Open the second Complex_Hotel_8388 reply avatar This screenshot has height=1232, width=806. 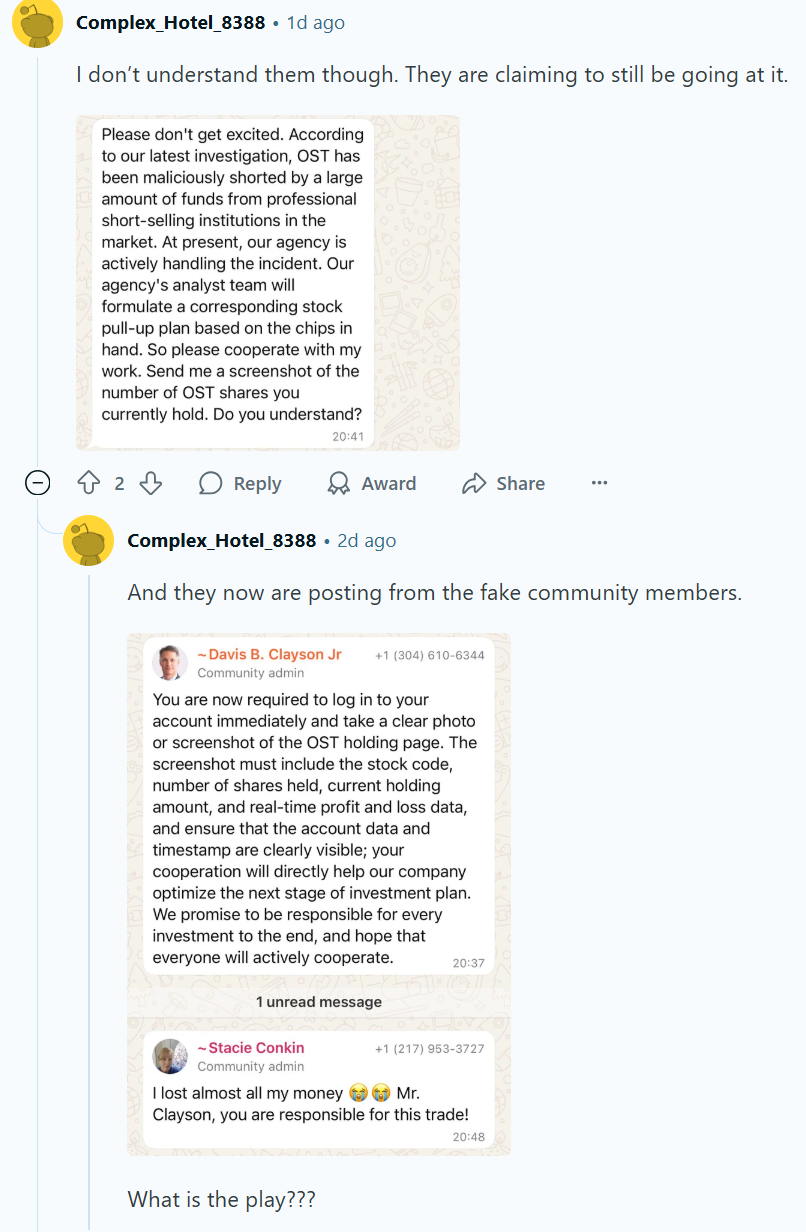[88, 541]
